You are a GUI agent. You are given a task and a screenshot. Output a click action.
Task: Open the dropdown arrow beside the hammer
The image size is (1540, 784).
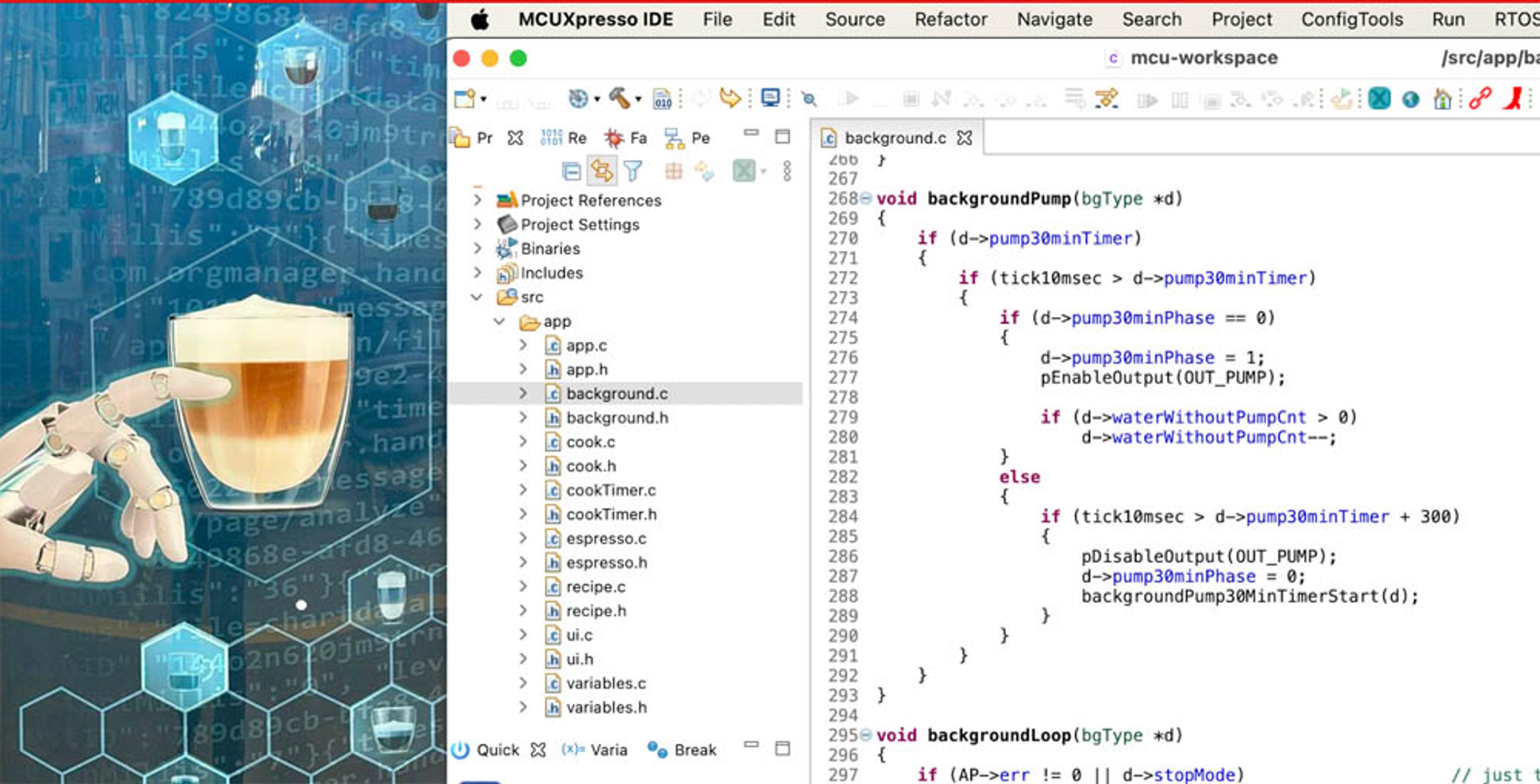[x=638, y=99]
